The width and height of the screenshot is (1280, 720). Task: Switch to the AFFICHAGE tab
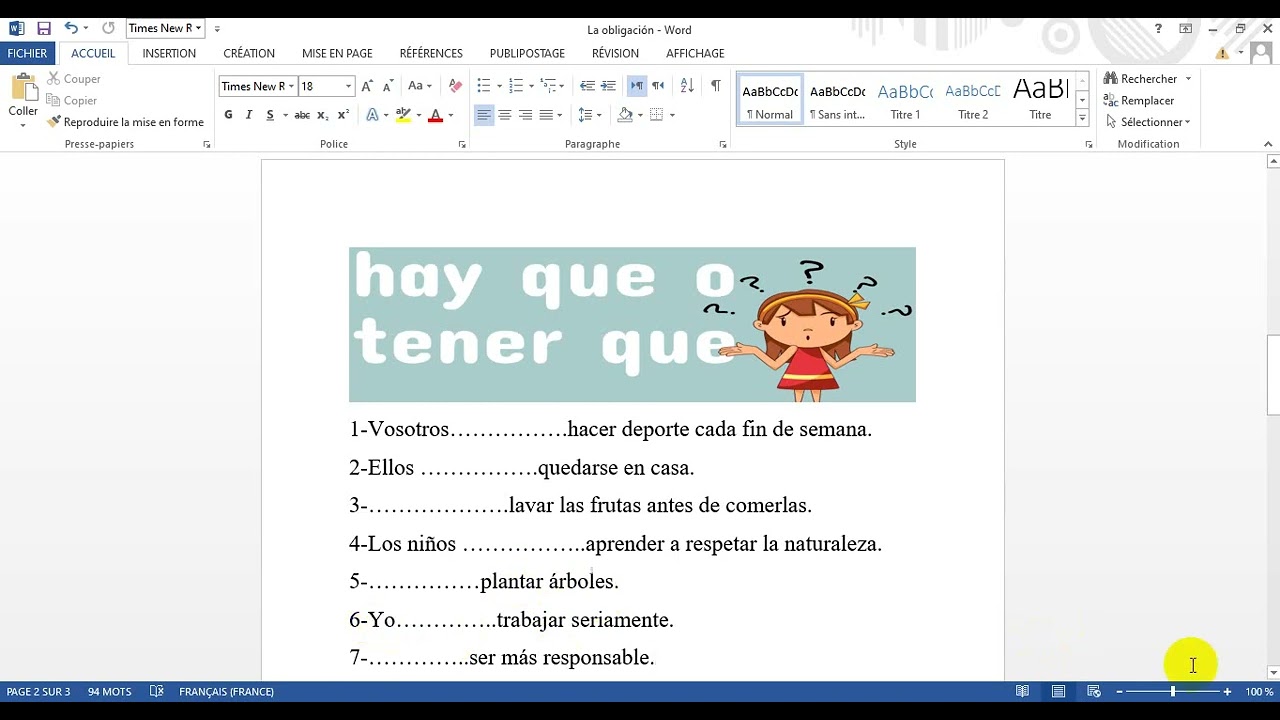[x=695, y=53]
